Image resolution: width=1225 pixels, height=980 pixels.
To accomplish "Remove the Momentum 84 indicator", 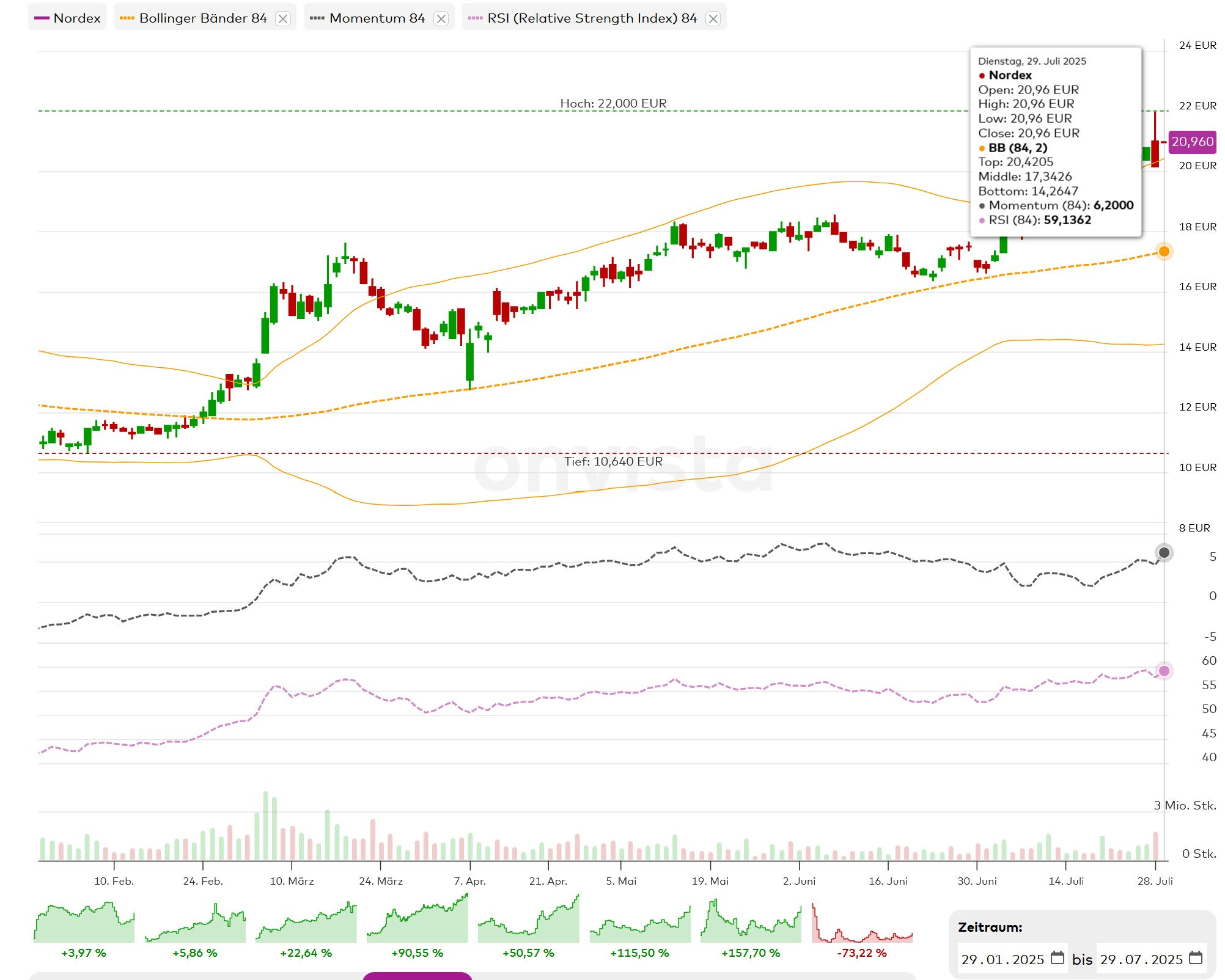I will pos(441,18).
